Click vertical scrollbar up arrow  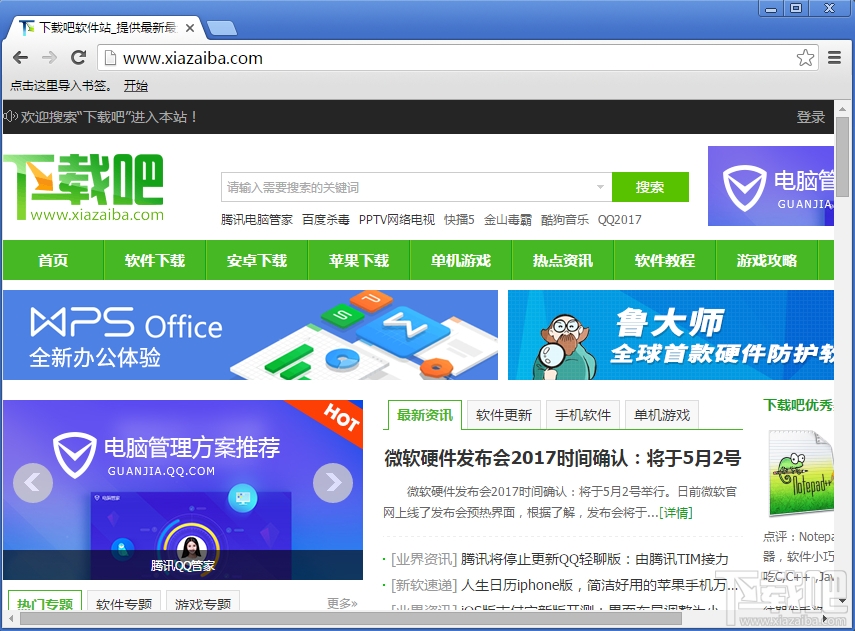tap(842, 107)
